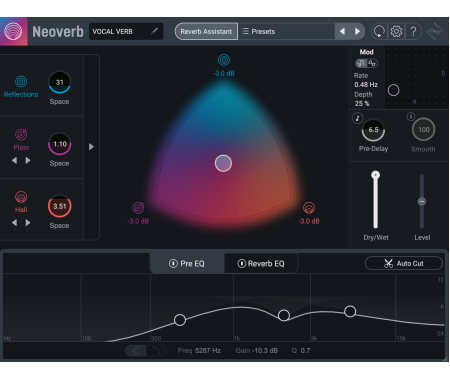Select previous Plate reverb type
This screenshot has height=380, width=450.
coord(14,160)
